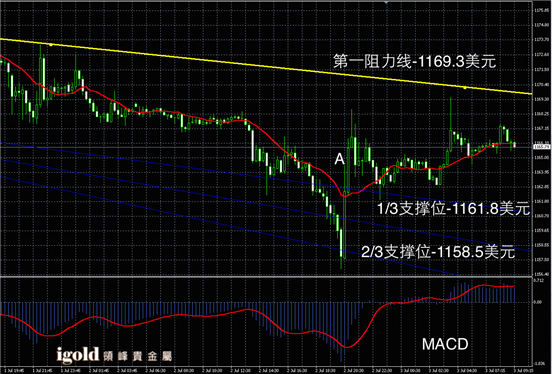Image resolution: width=552 pixels, height=374 pixels.
Task: Select the 1/3支撑位-1161.8美元 text label
Action: click(453, 208)
